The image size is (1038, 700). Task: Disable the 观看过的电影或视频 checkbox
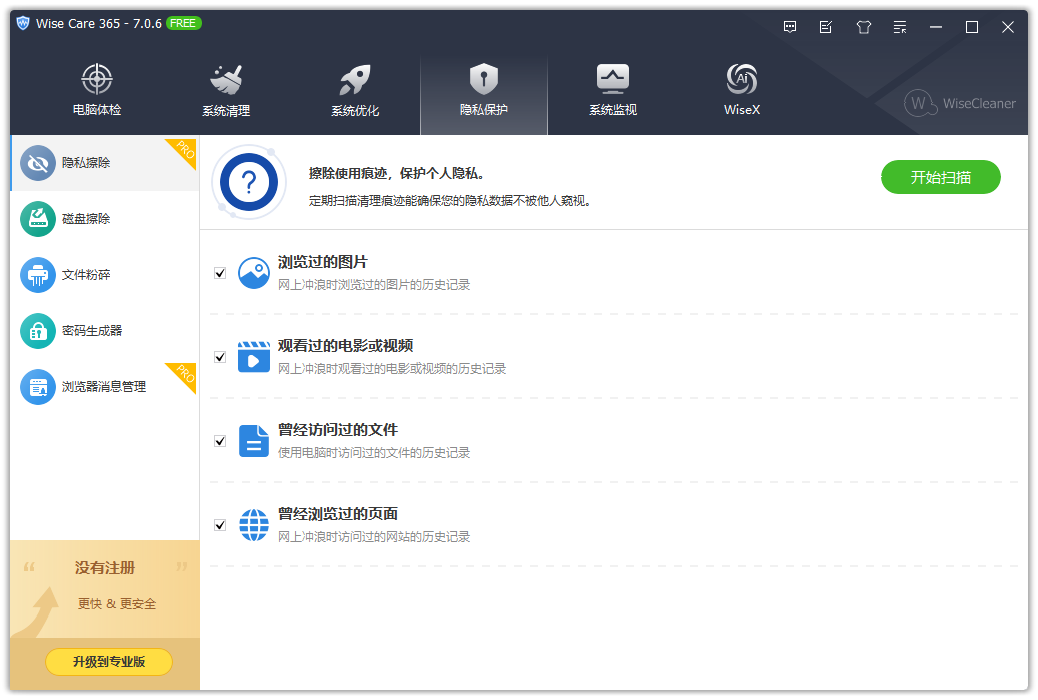220,357
